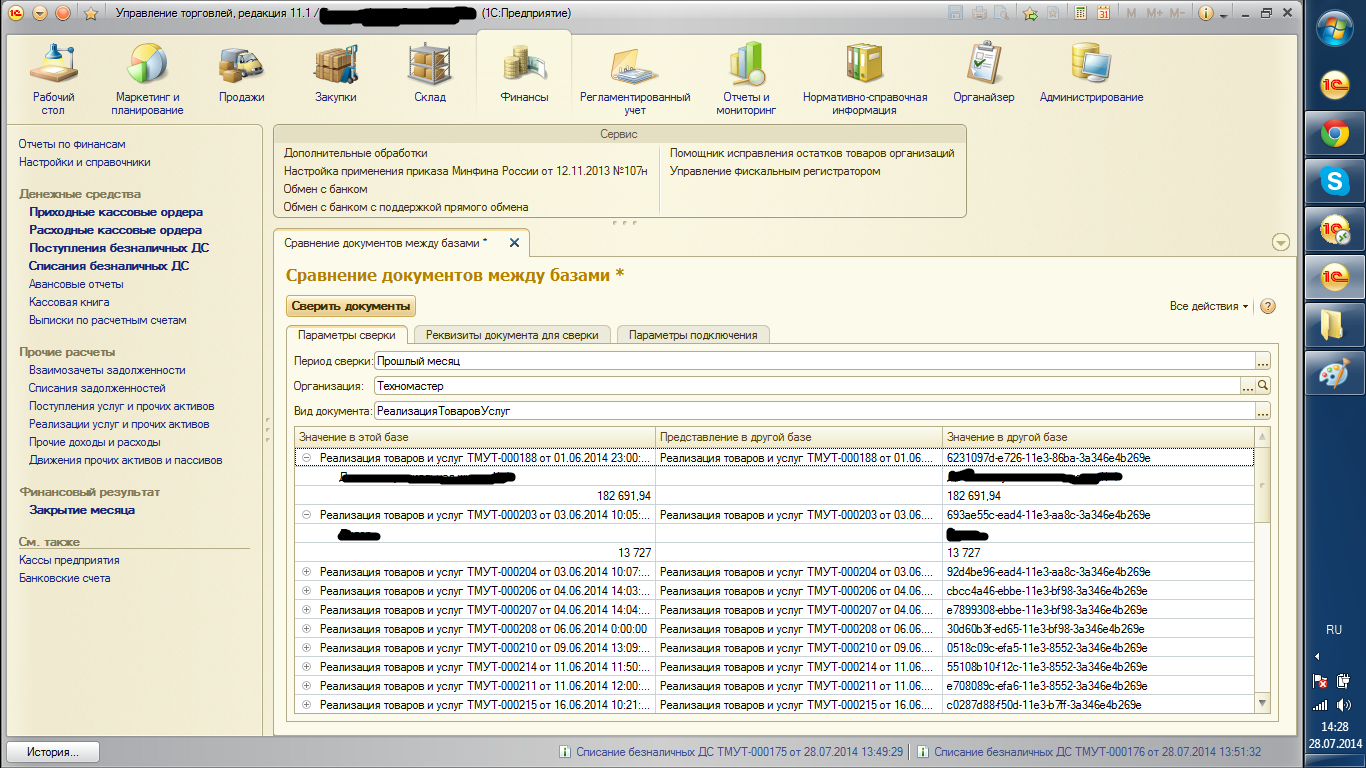Open the Регламентированный учет section
Image resolution: width=1366 pixels, height=768 pixels.
(x=635, y=79)
